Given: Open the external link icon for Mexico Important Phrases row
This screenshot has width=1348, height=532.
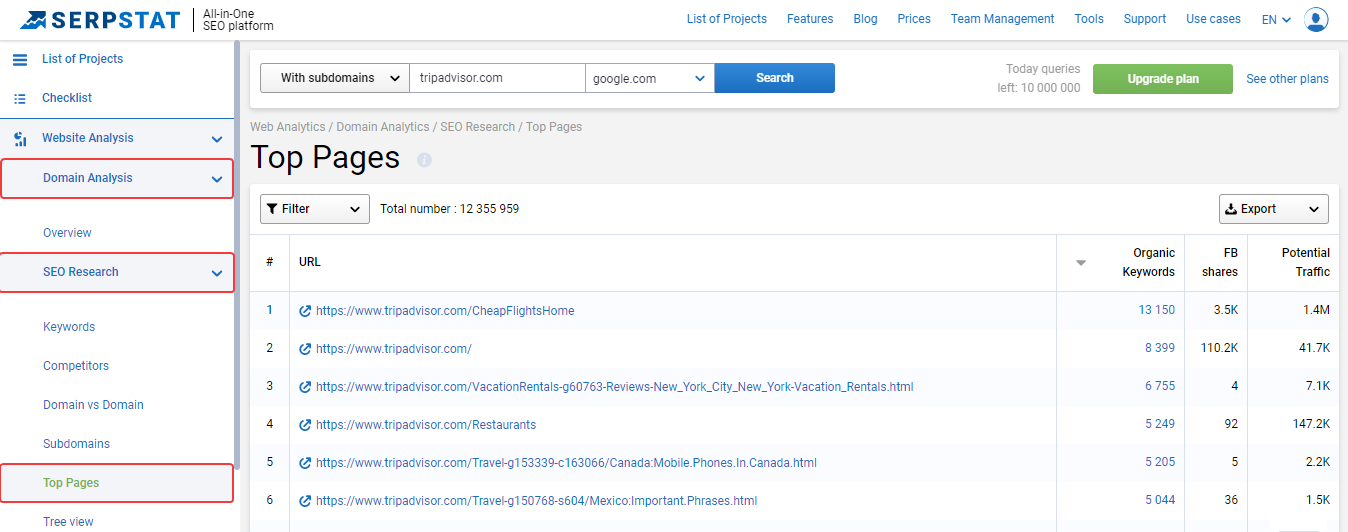Looking at the screenshot, I should (305, 501).
